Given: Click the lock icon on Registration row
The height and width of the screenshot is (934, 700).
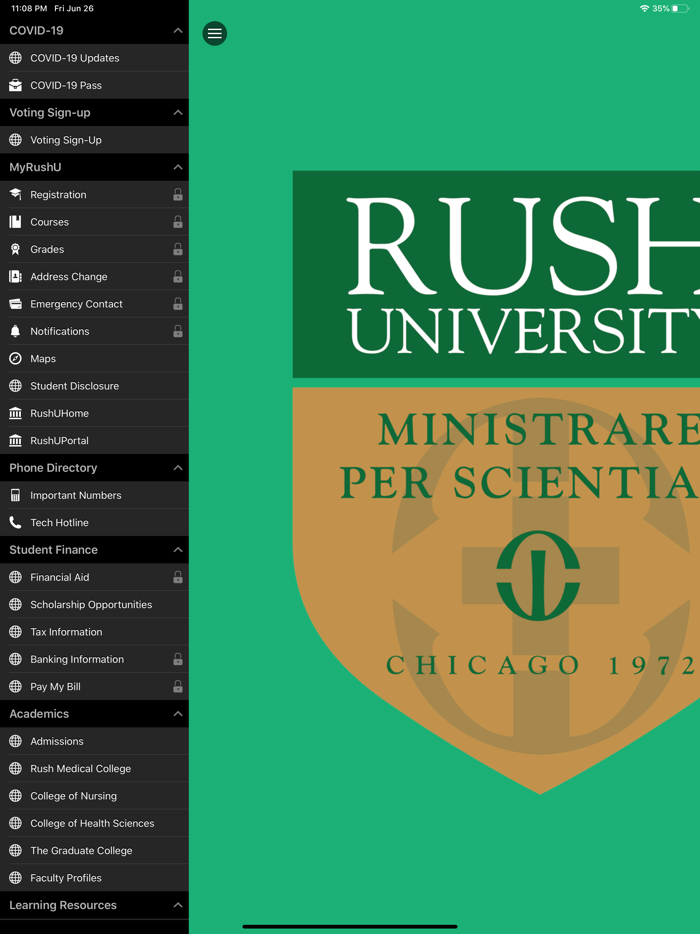Looking at the screenshot, I should [x=178, y=194].
